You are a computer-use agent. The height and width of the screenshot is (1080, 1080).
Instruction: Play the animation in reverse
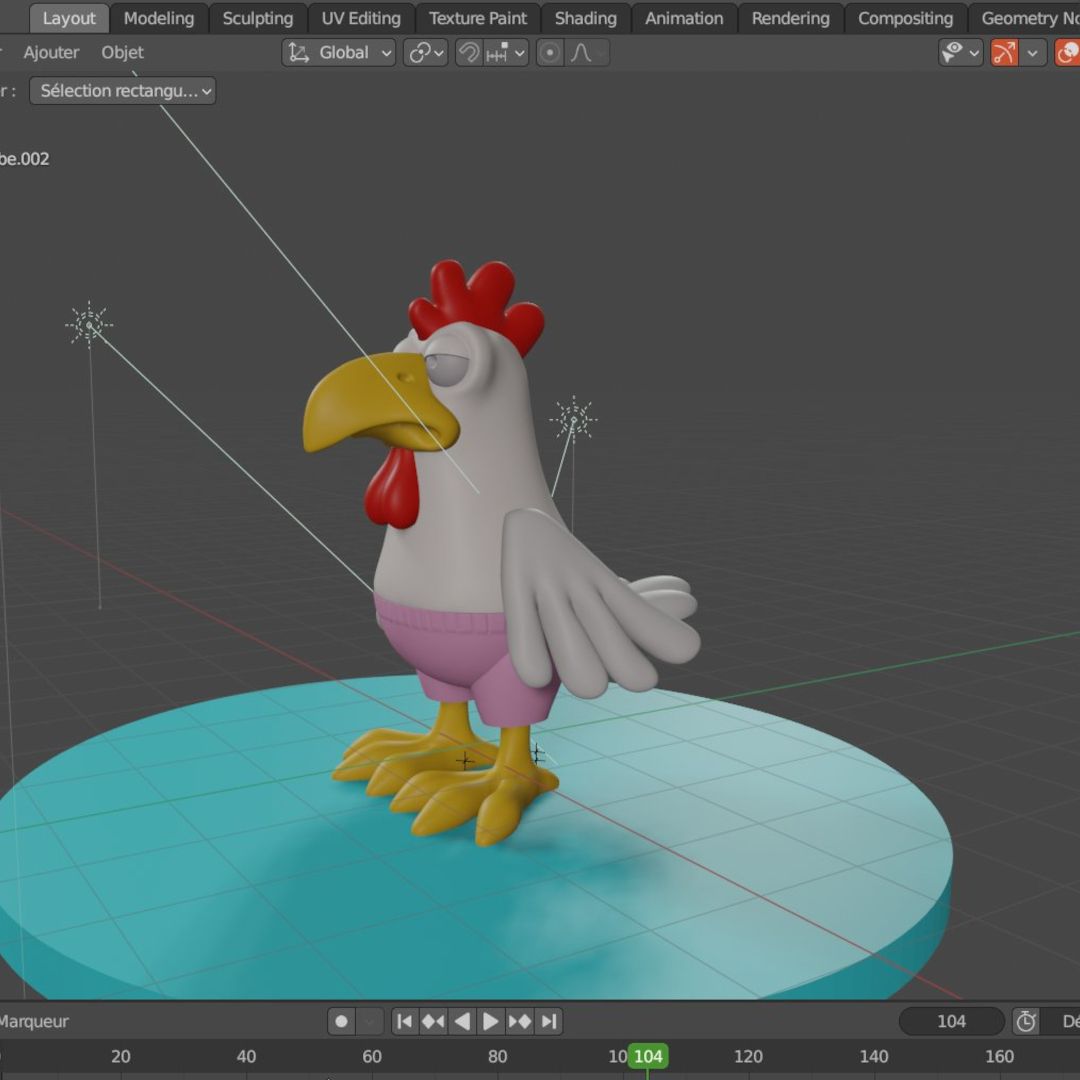(462, 1021)
